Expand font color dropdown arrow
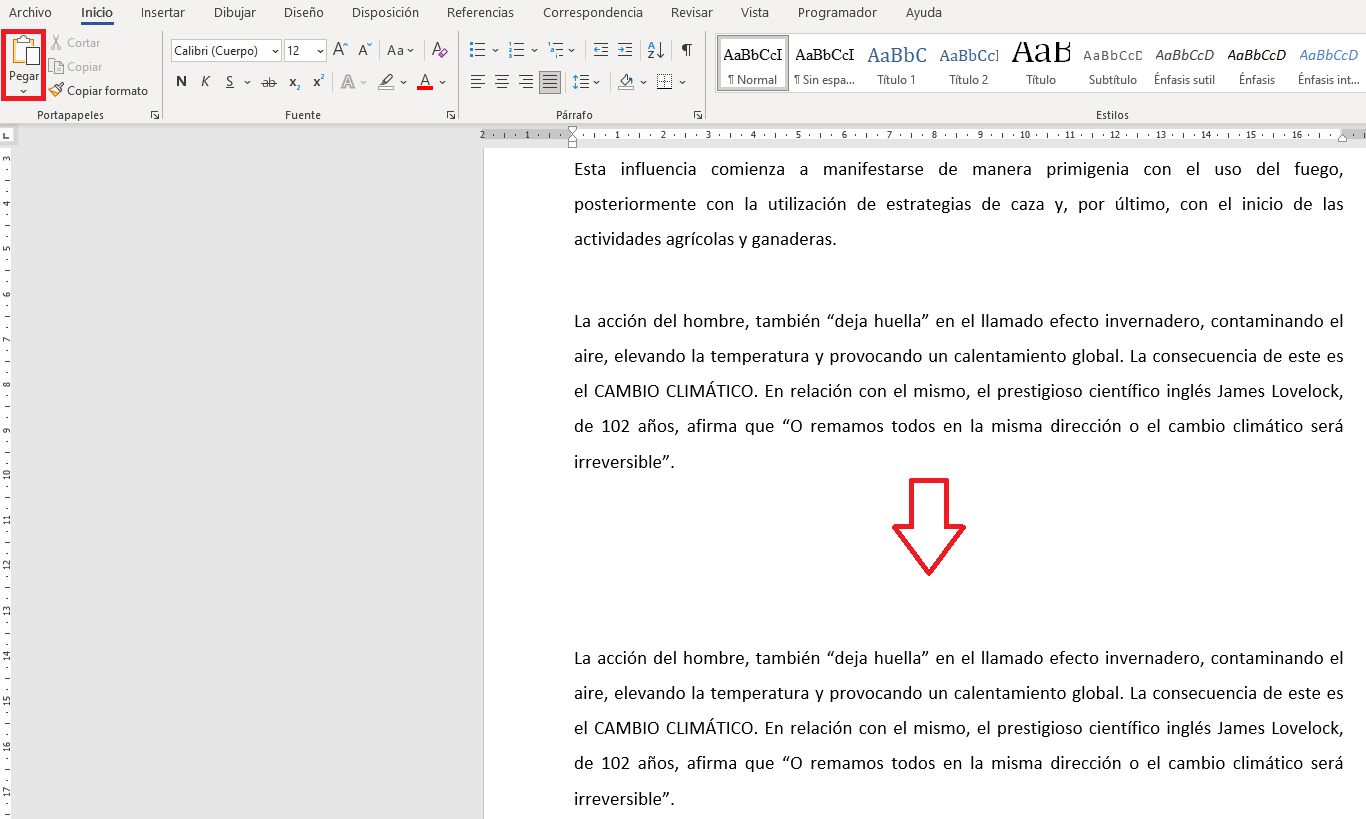Viewport: 1366px width, 819px height. point(443,82)
